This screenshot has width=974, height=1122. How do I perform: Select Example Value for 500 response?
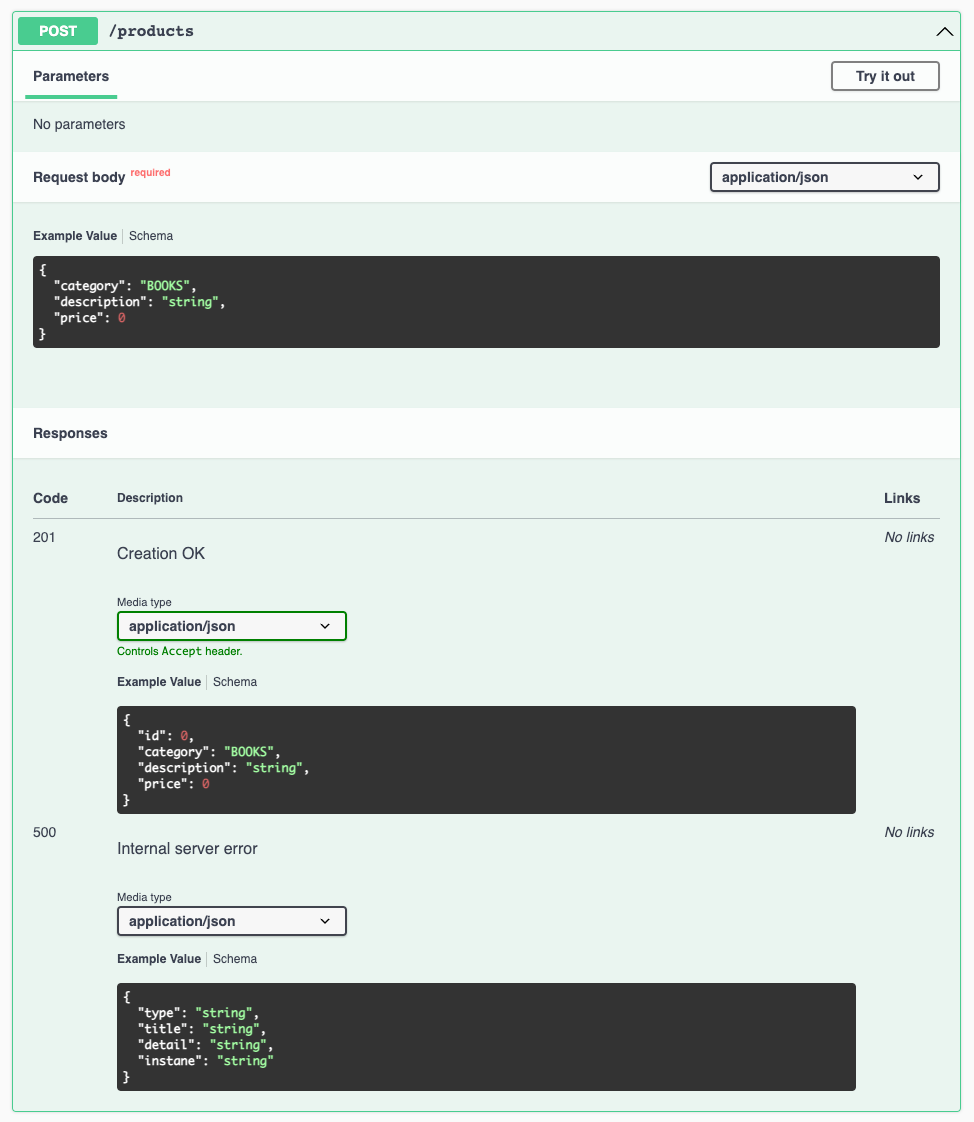coord(159,959)
